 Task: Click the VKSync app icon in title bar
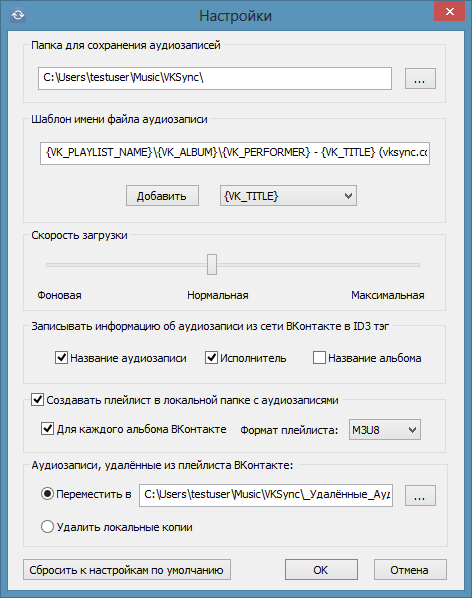[x=18, y=15]
